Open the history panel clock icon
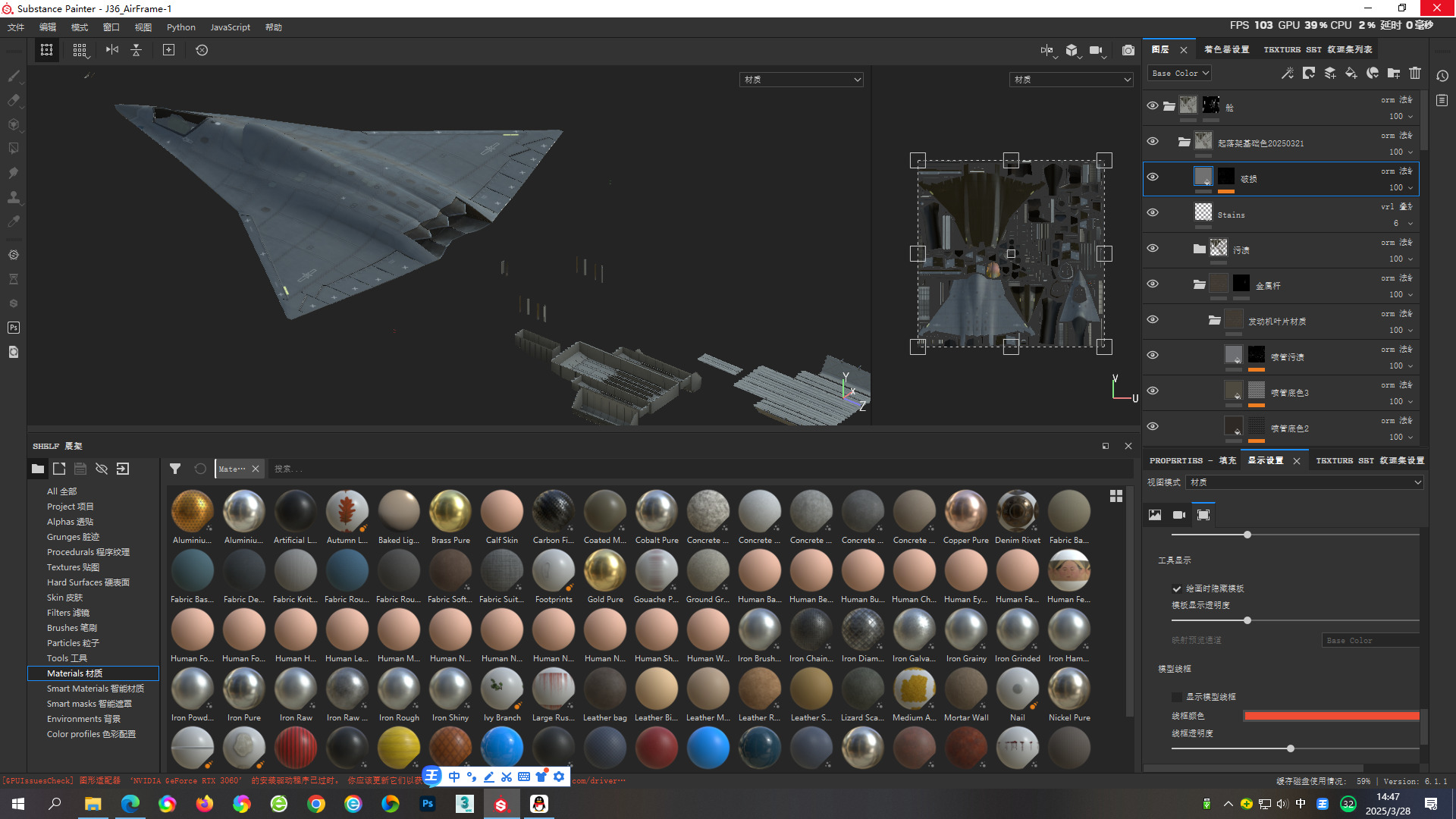This screenshot has width=1456, height=819. click(1442, 76)
